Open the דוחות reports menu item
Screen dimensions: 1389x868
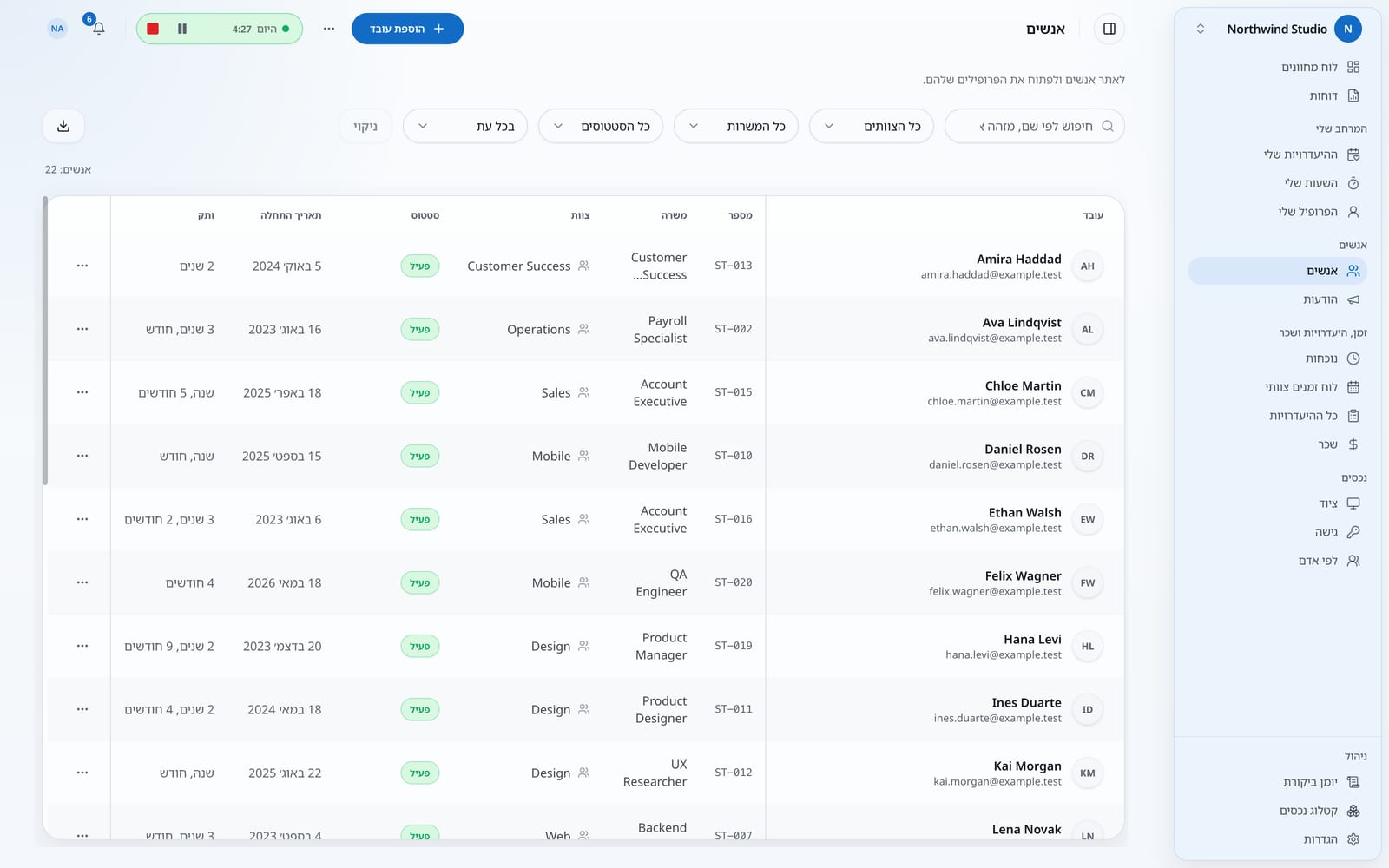[x=1278, y=95]
